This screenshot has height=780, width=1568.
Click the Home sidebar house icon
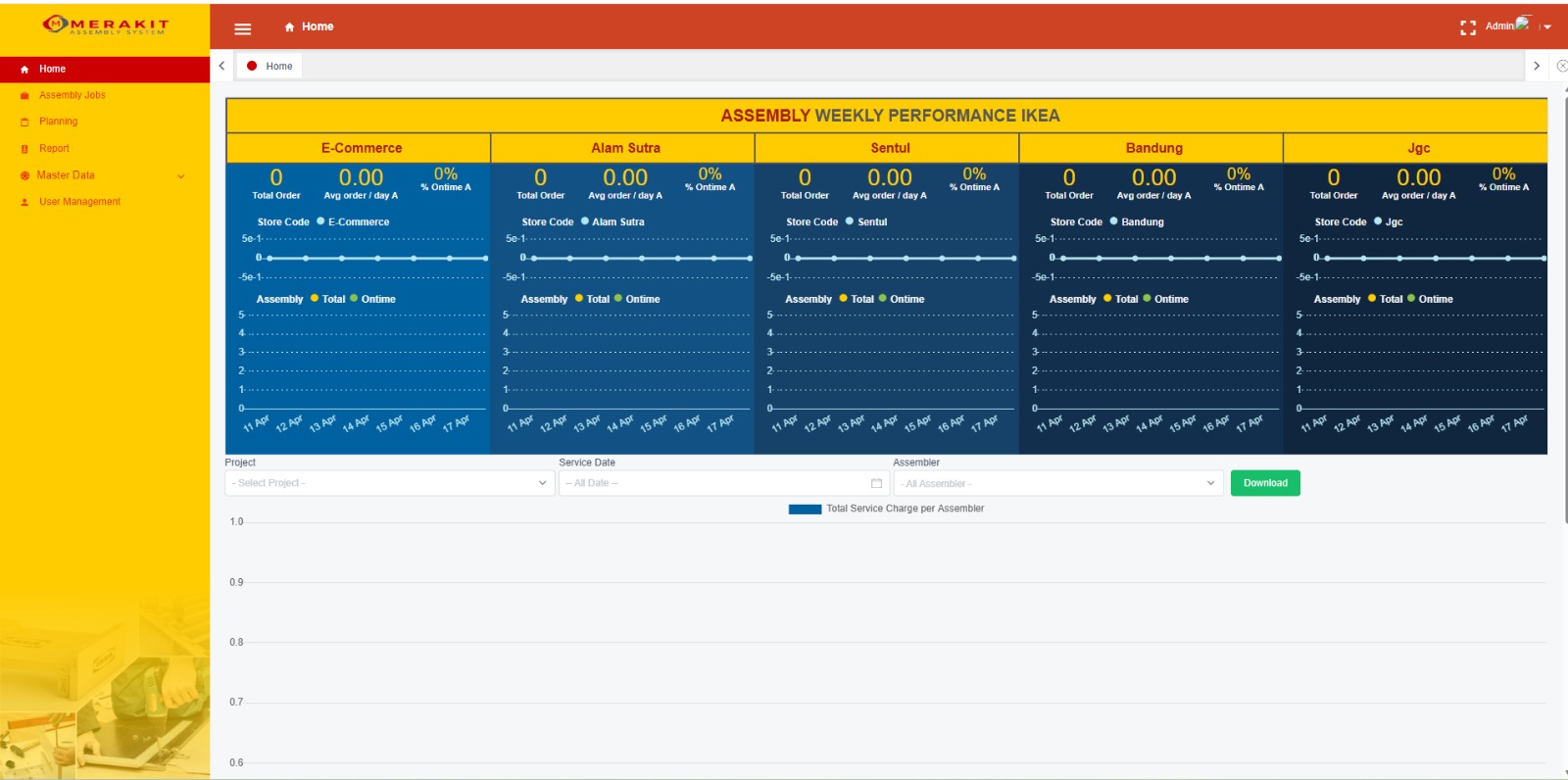coord(24,70)
